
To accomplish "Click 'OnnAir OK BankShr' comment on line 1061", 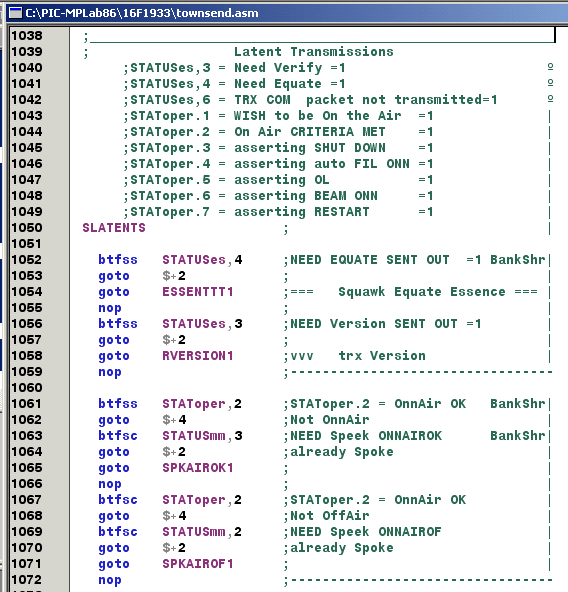I will (470, 404).
